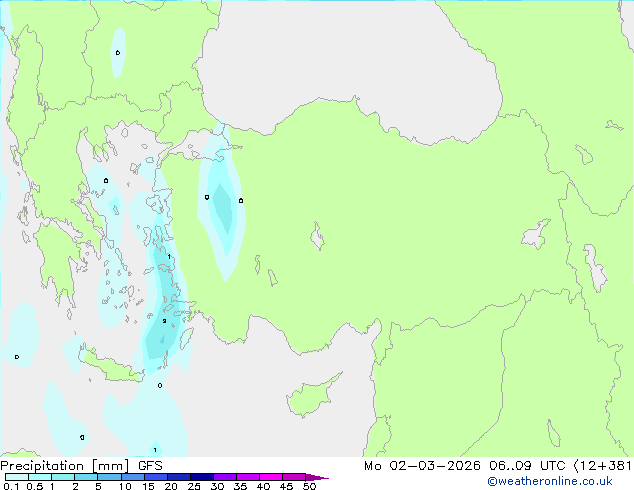
Task: Click the 5–10 mm legend color swatch
Action: 109,477
